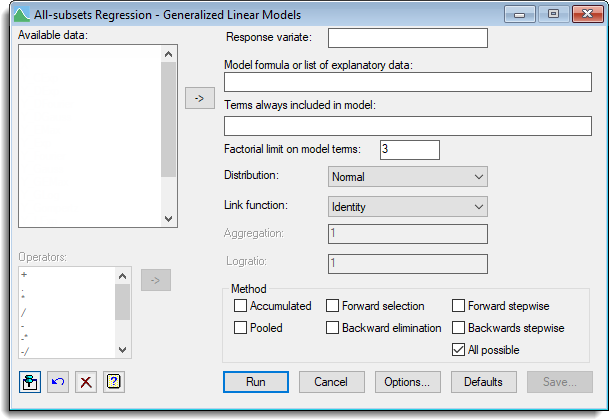Viewport: 609px width, 420px height.
Task: Open the Options dialog
Action: 407,382
